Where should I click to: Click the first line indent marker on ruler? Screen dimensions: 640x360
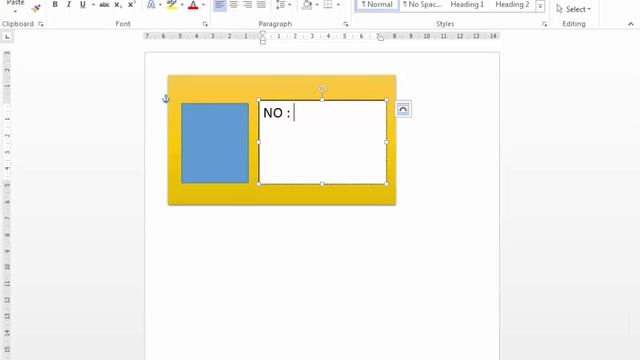263,33
